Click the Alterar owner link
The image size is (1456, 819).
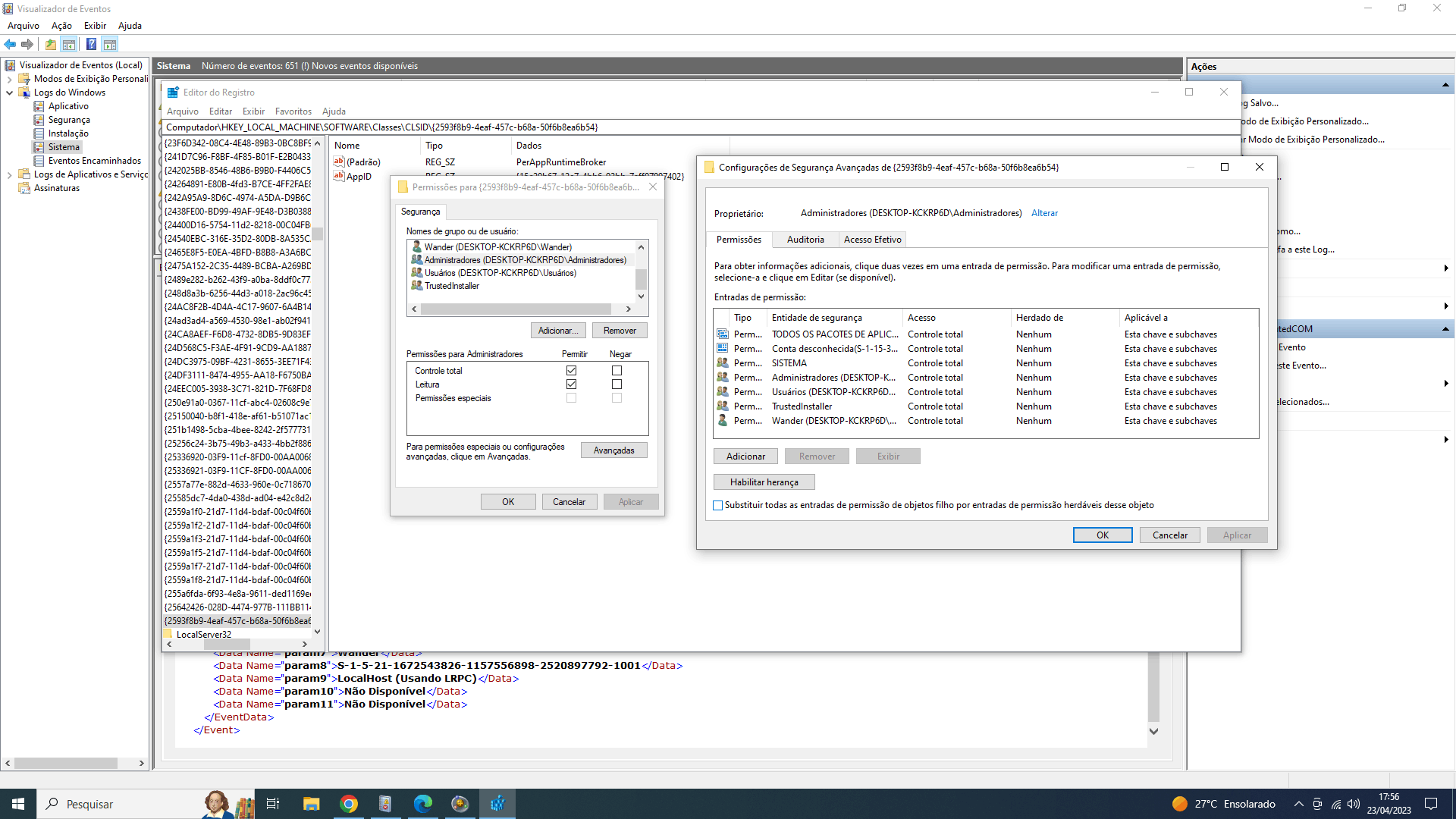point(1044,213)
